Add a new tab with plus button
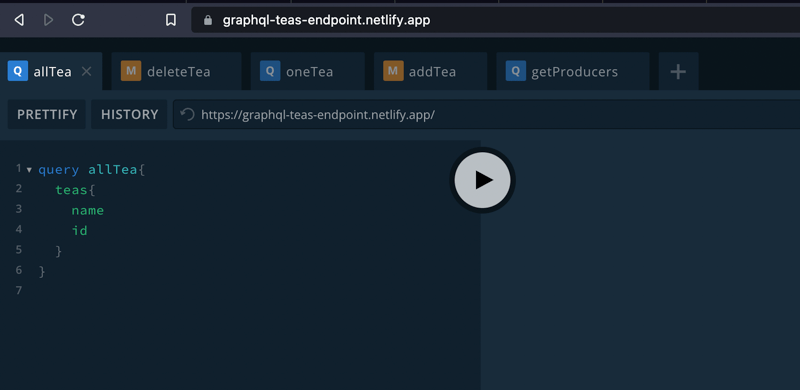Image resolution: width=800 pixels, height=390 pixels. pos(678,72)
